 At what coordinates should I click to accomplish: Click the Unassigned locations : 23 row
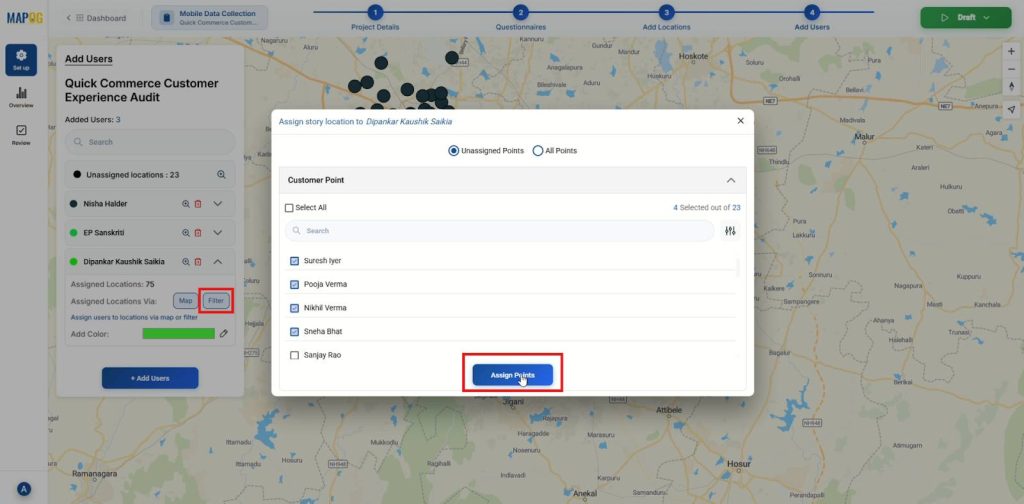(150, 175)
